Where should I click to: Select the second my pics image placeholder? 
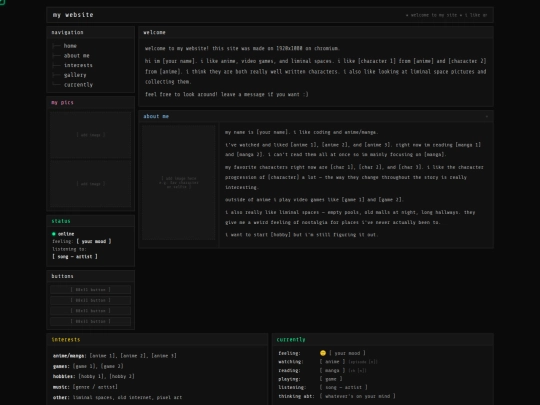pos(91,184)
